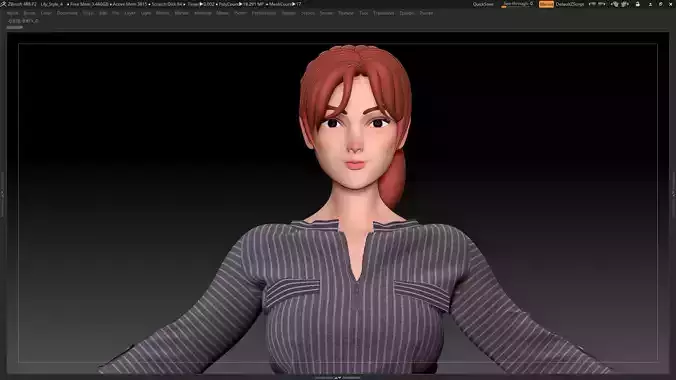
Task: Expand the left tray divider handle
Action: click(x=2, y=194)
